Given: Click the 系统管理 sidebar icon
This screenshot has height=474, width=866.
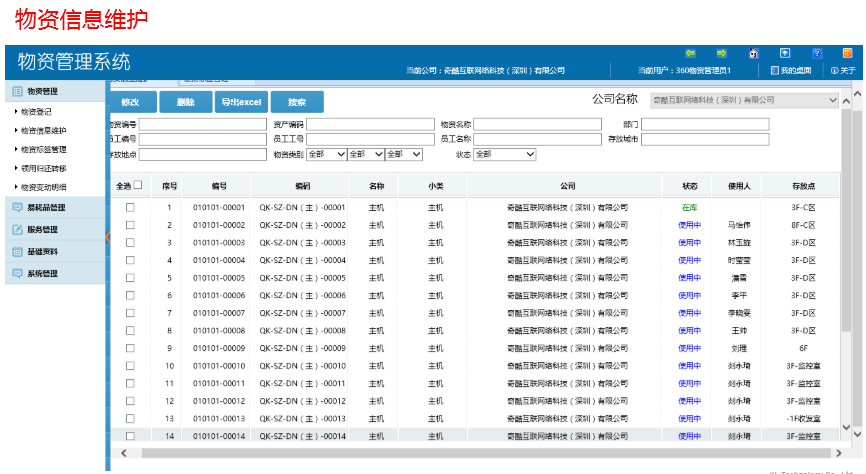Looking at the screenshot, I should (x=17, y=273).
